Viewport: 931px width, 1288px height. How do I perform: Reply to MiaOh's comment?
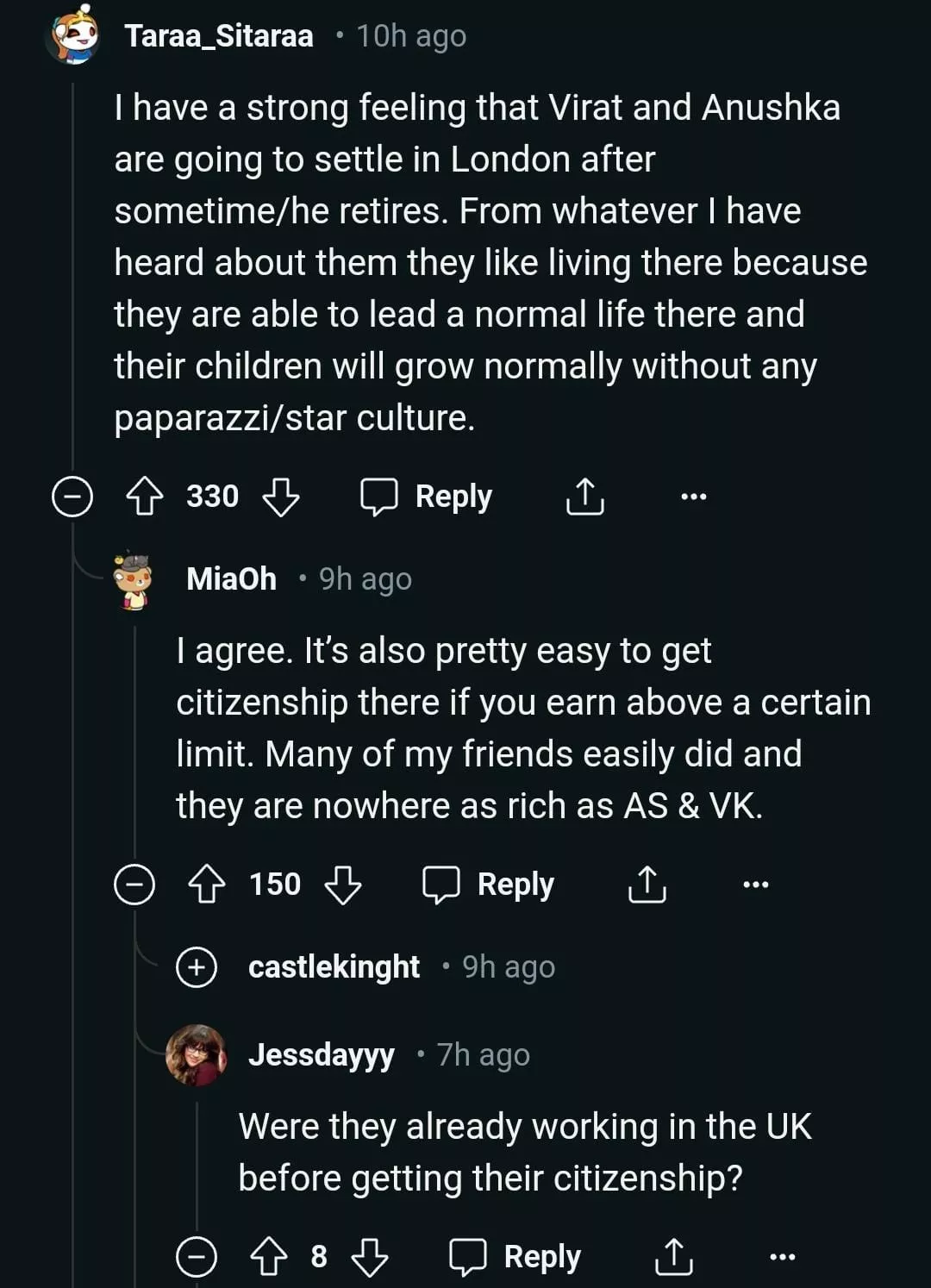(x=489, y=885)
